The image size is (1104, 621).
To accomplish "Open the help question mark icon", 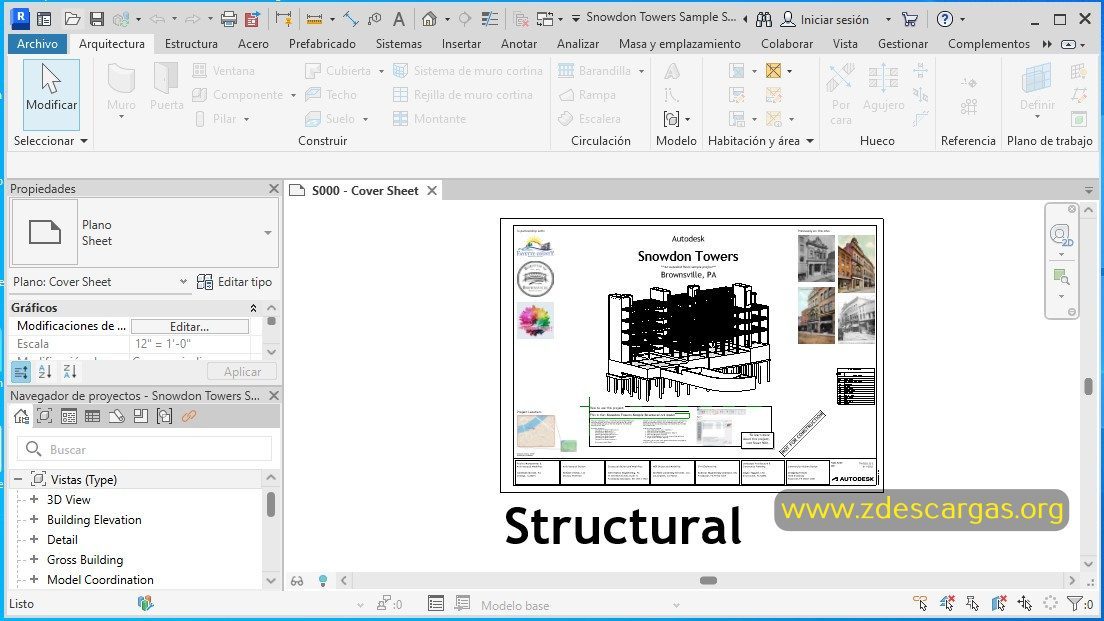I will pos(945,19).
